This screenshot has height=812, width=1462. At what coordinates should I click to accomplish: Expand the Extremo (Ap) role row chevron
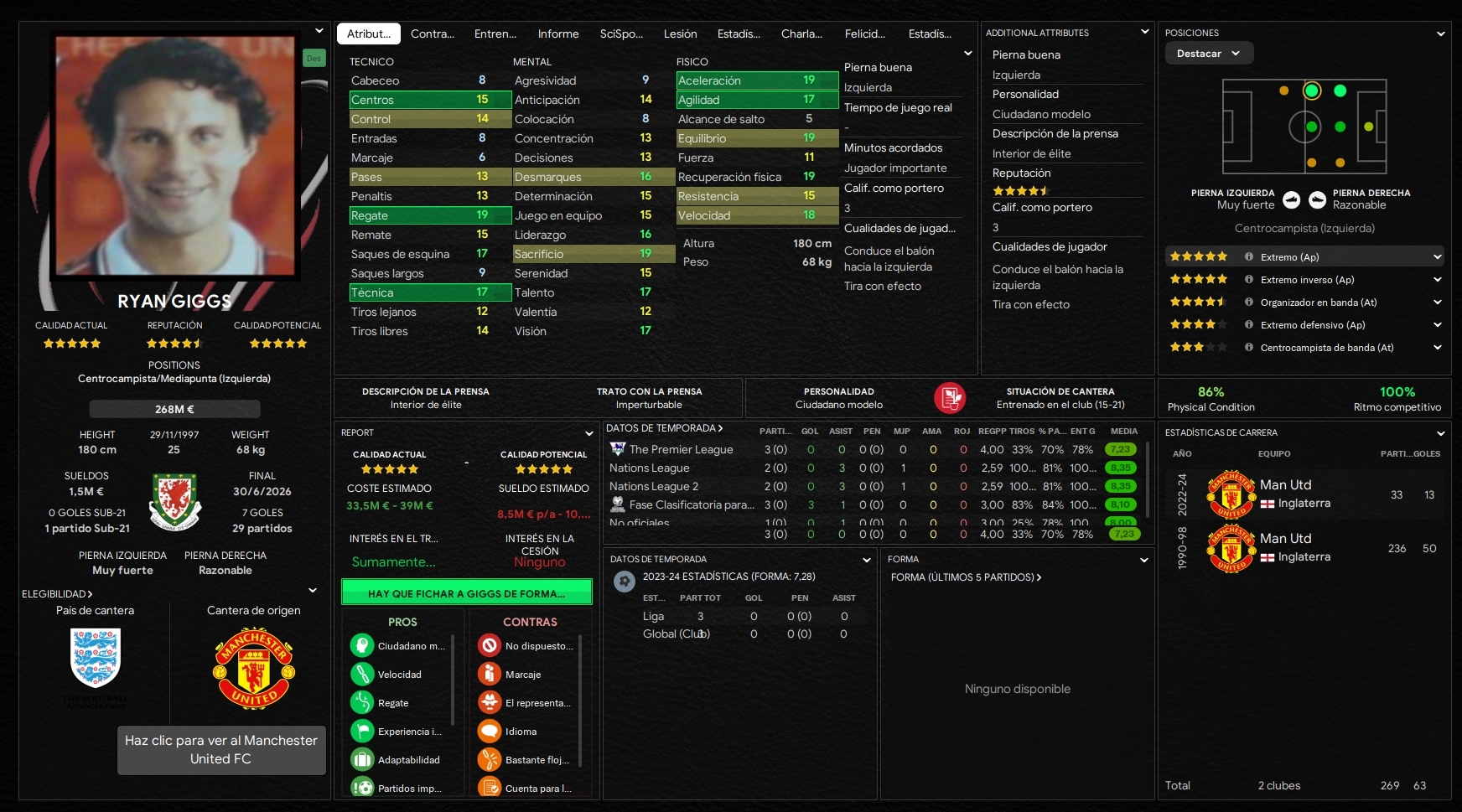pos(1438,257)
